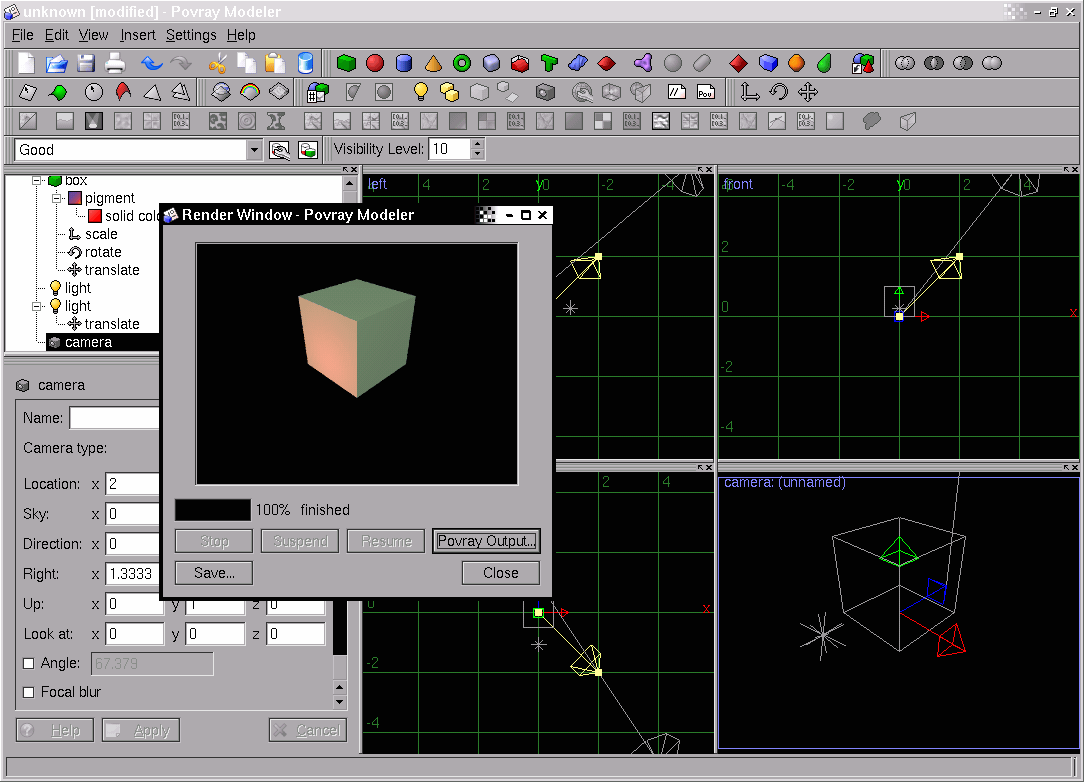Select translate under the box node
The image size is (1084, 782).
(x=112, y=270)
